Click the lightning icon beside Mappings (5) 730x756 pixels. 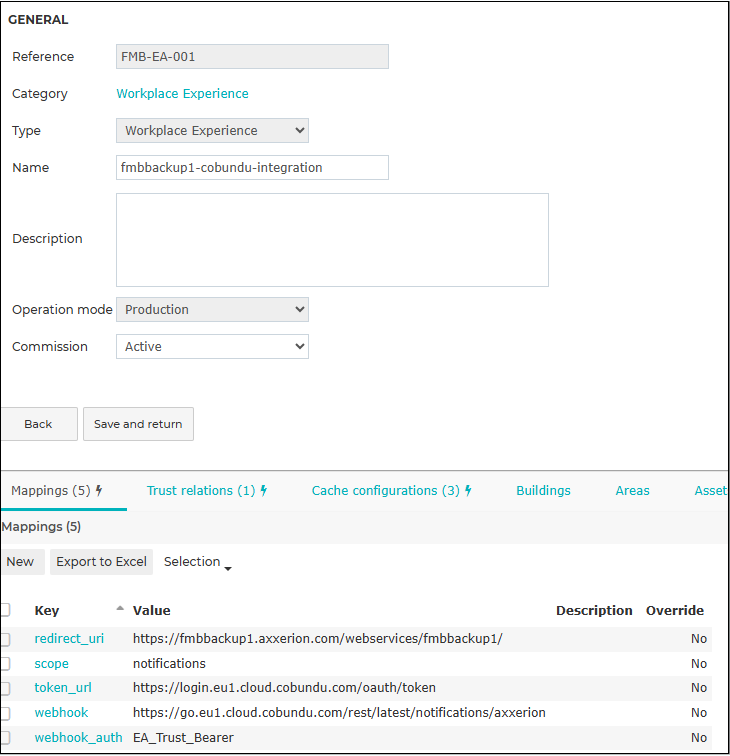99,491
